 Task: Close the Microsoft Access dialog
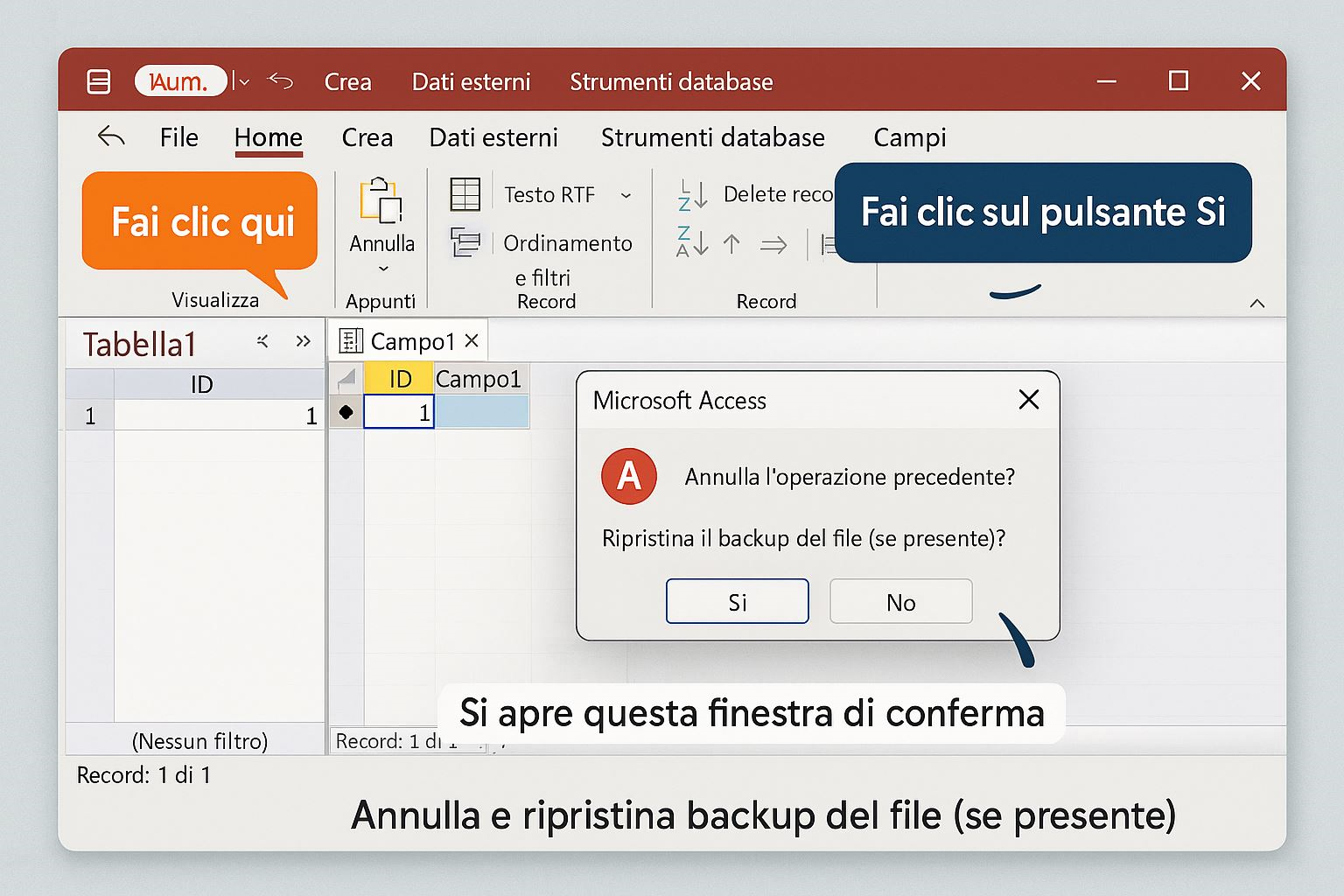tap(1028, 400)
